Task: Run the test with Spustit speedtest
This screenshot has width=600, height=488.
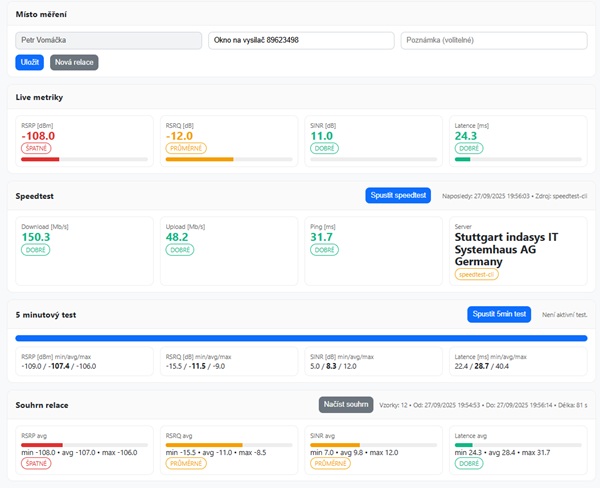Action: [399, 195]
